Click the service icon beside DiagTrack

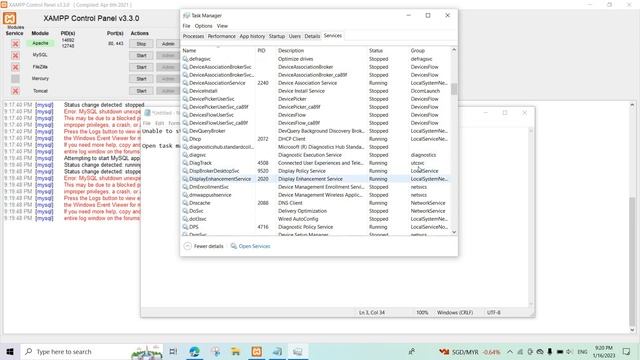[x=185, y=163]
